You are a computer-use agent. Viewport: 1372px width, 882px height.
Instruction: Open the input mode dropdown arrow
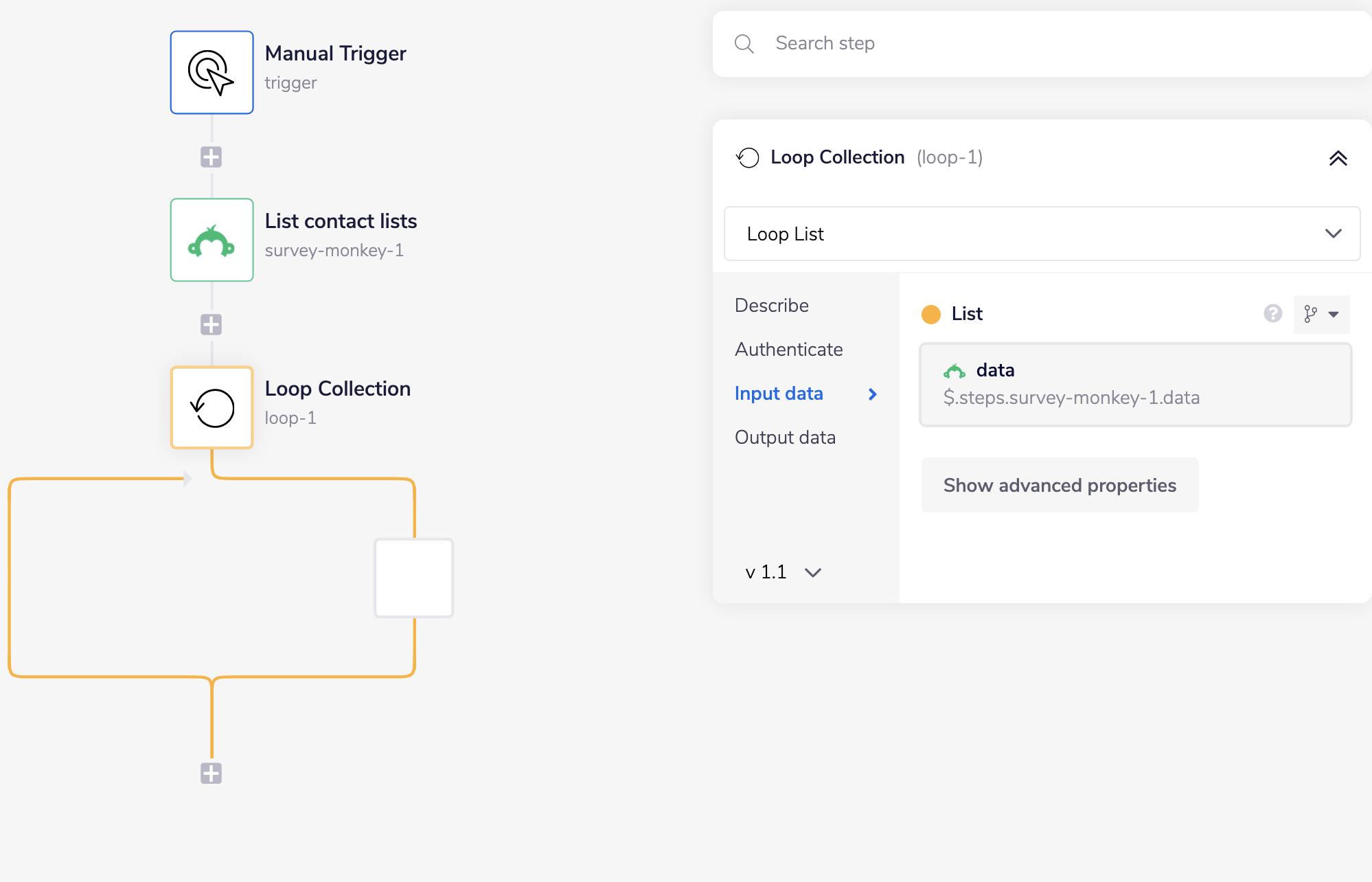pyautogui.click(x=1333, y=314)
